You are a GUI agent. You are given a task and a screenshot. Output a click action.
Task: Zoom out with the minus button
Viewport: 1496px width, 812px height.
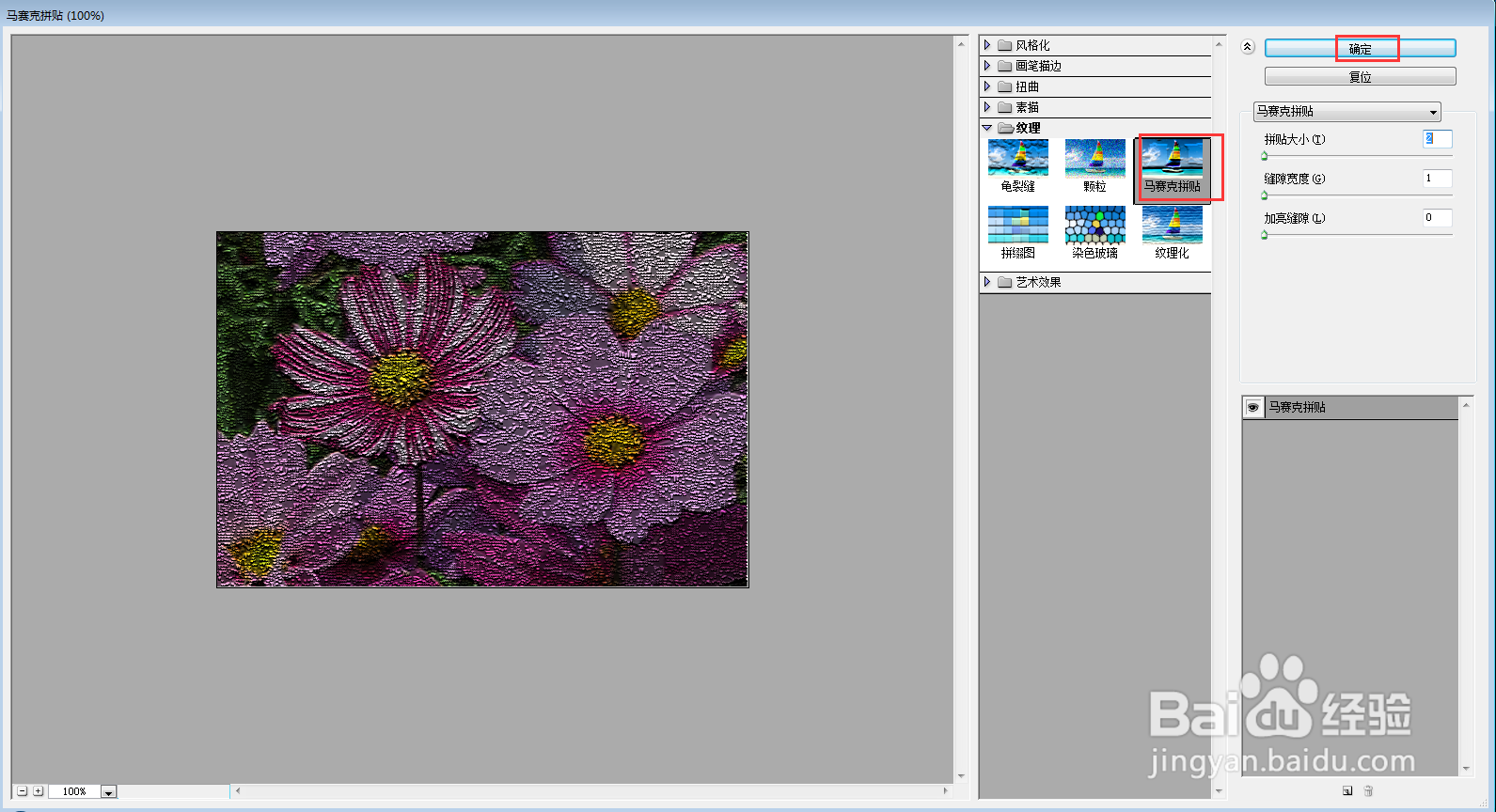[x=23, y=791]
